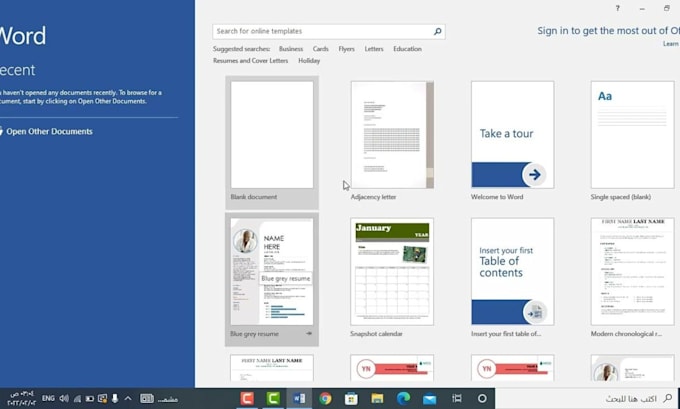This screenshot has width=680, height=409.
Task: Click the search magnifier icon for templates
Action: tap(438, 31)
